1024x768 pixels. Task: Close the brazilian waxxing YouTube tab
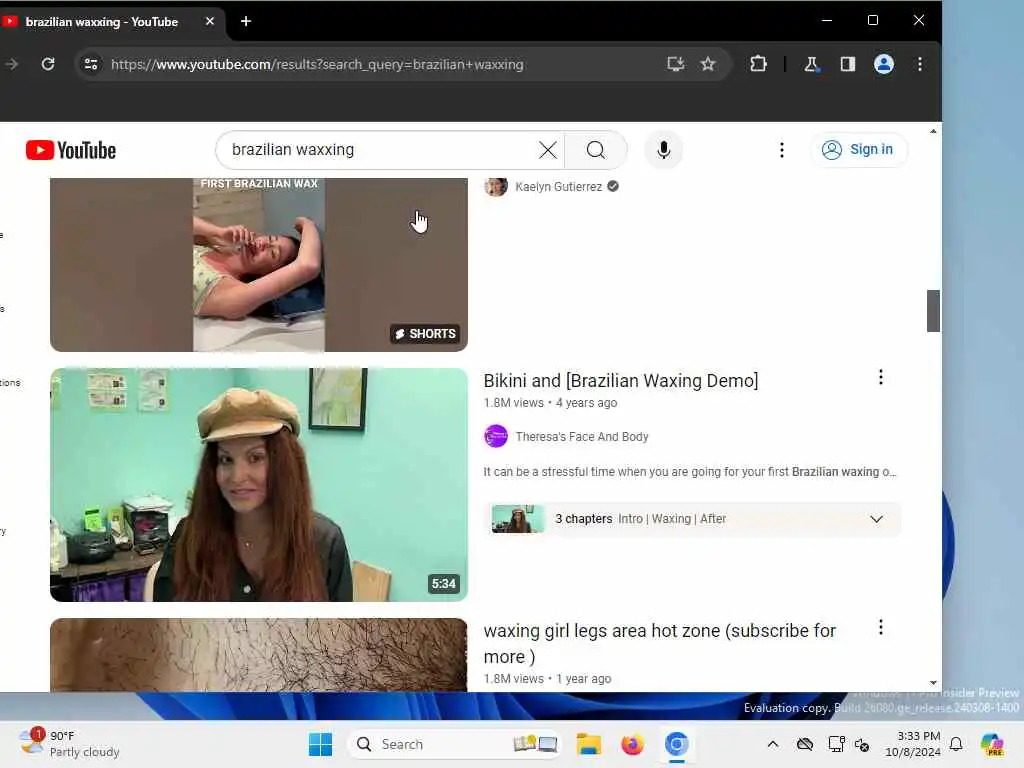(x=210, y=22)
